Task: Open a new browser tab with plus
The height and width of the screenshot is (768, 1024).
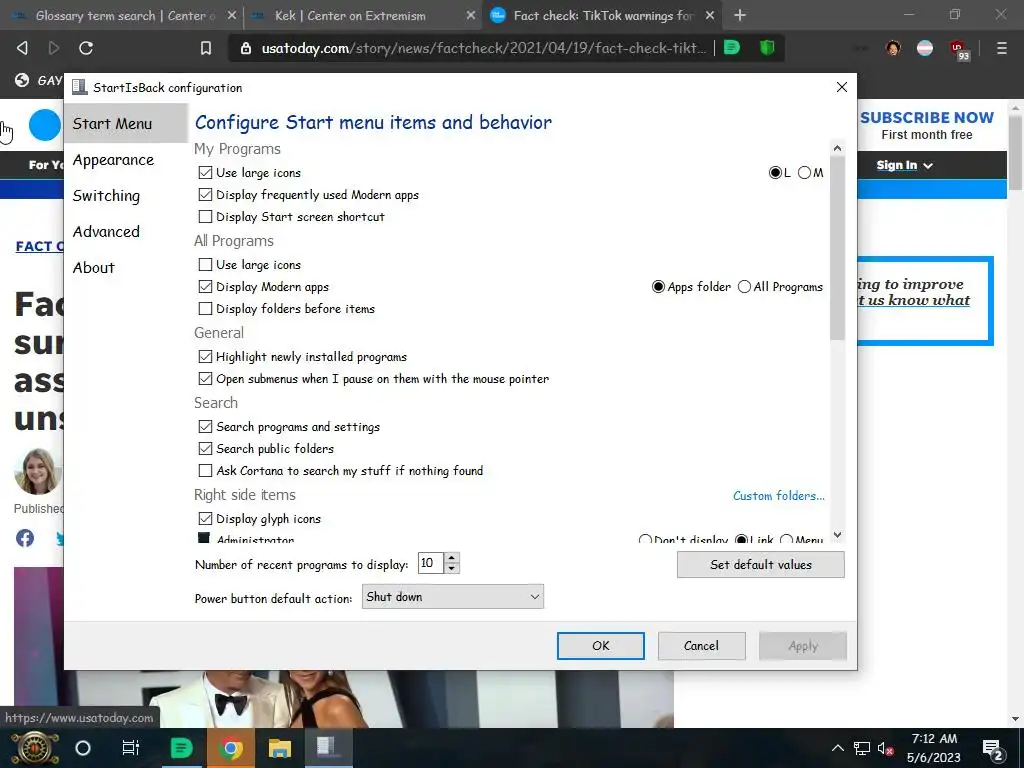Action: tap(739, 15)
